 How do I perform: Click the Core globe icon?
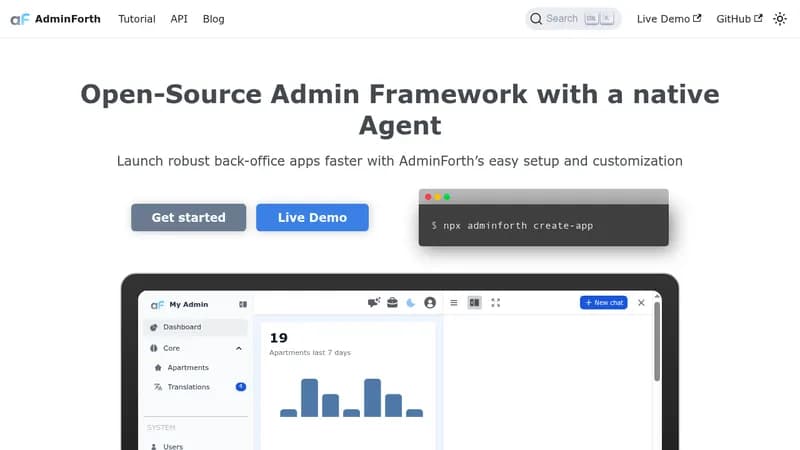tap(154, 348)
